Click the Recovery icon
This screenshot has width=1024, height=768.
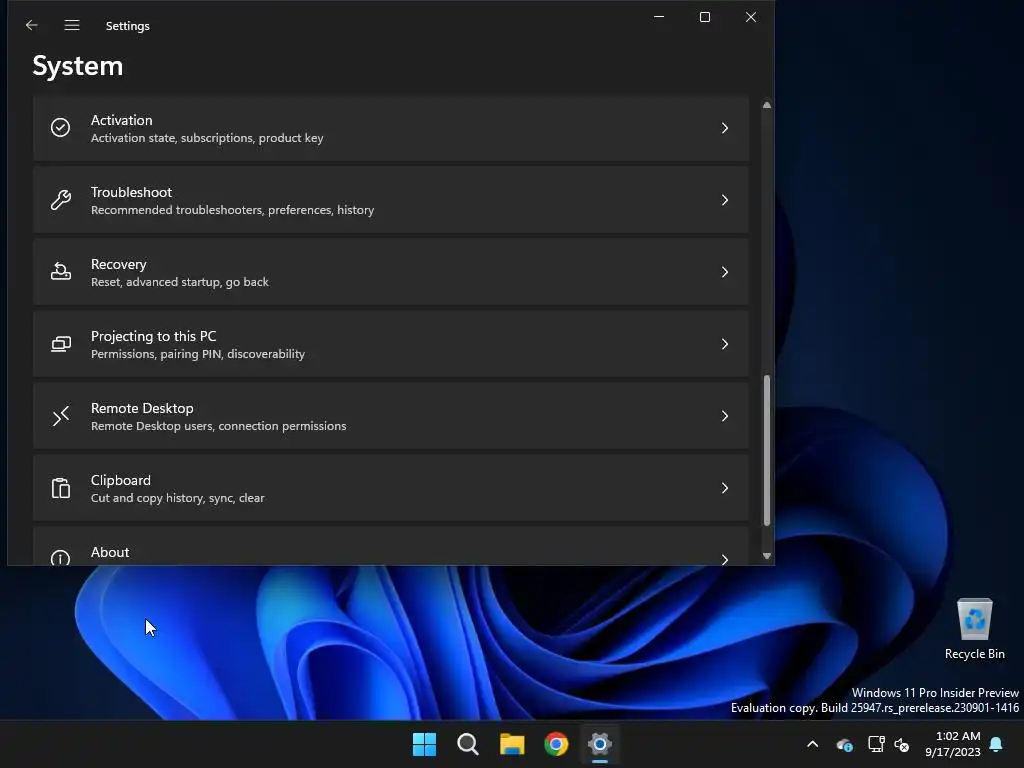pyautogui.click(x=61, y=271)
